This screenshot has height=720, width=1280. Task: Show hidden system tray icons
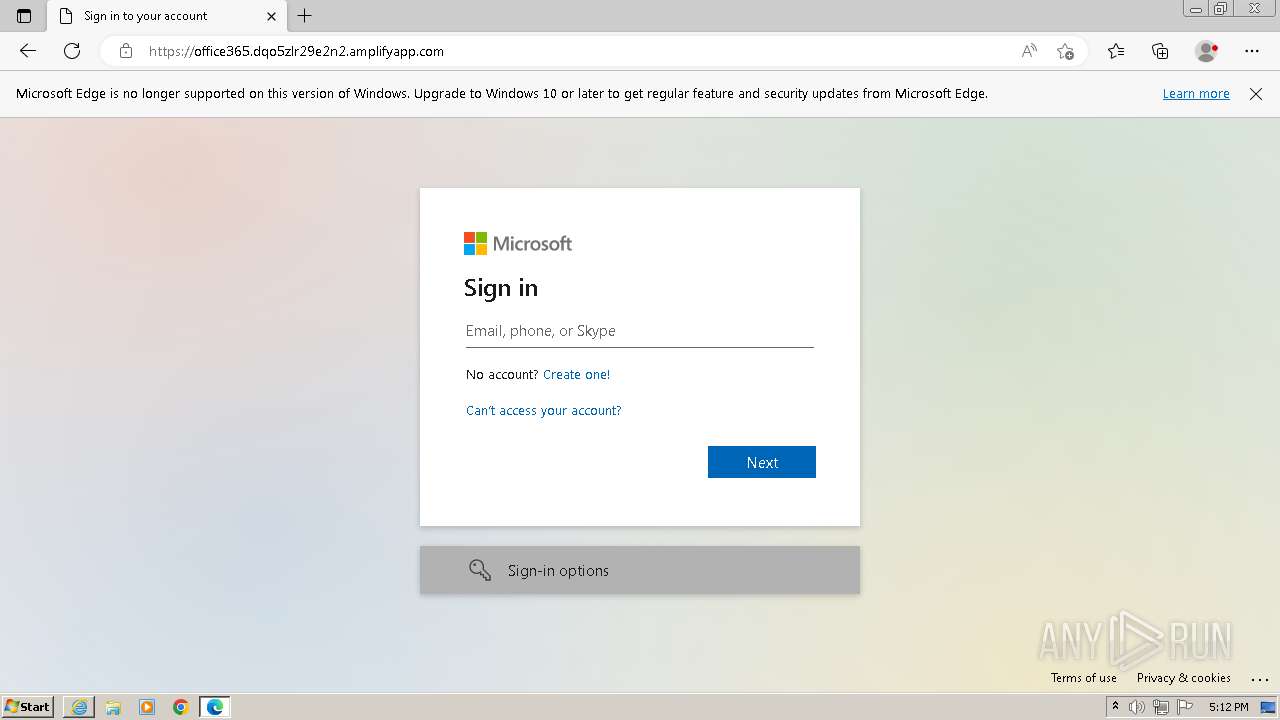coord(1115,707)
